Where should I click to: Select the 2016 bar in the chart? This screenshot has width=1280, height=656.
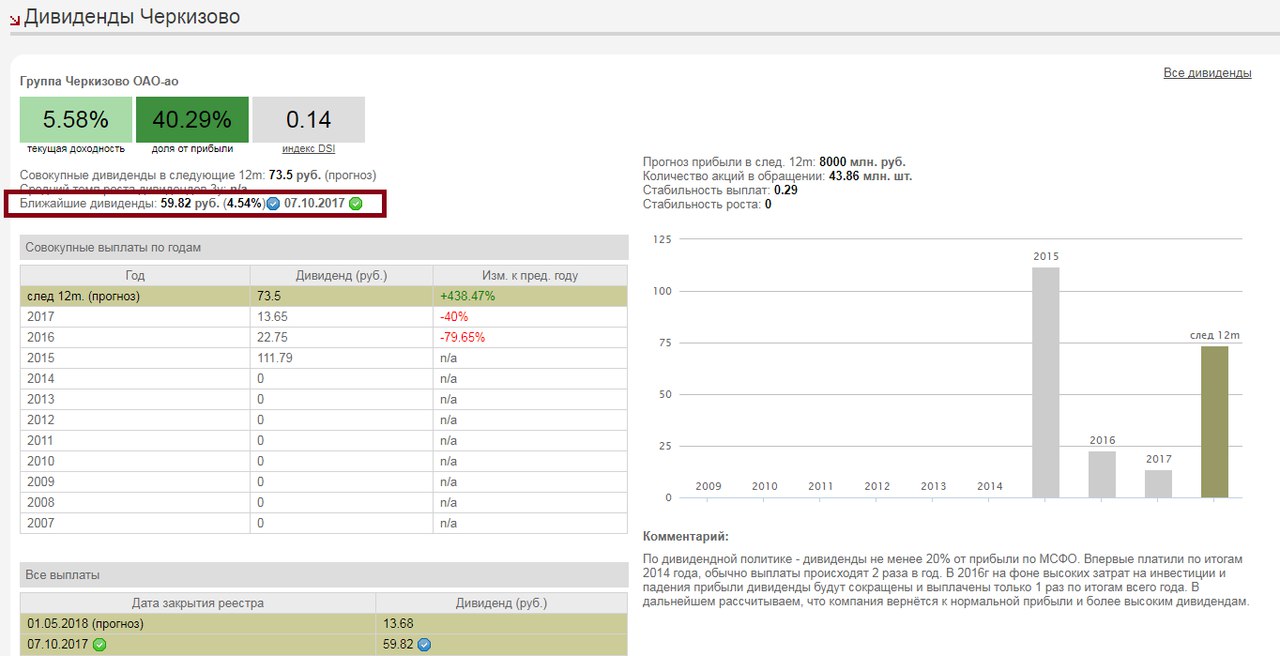1102,474
